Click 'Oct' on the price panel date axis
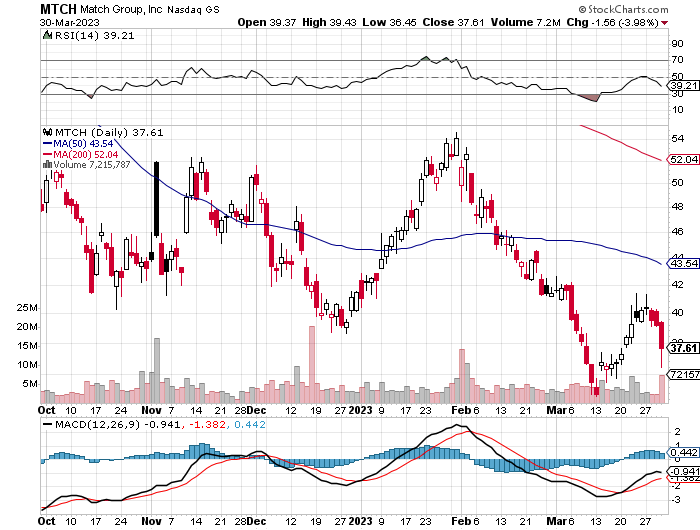This screenshot has height=530, width=700. coord(46,410)
